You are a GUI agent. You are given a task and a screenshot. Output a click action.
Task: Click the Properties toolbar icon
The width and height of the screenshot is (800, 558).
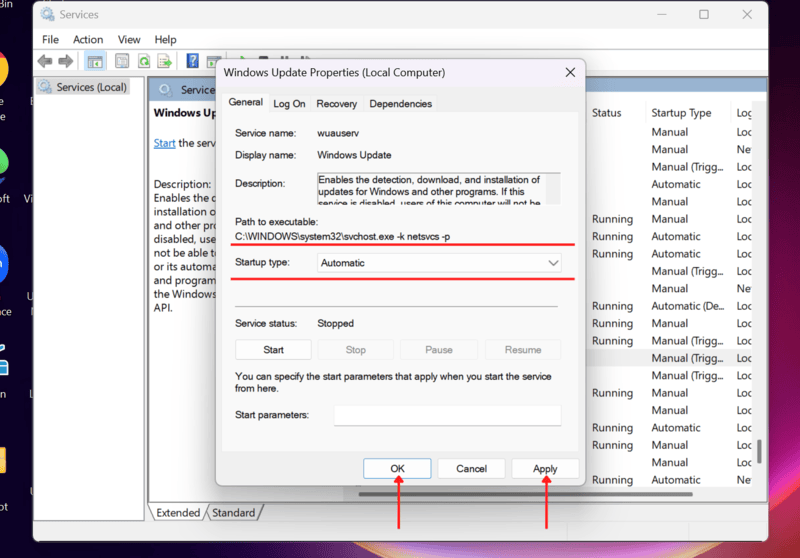coord(122,62)
